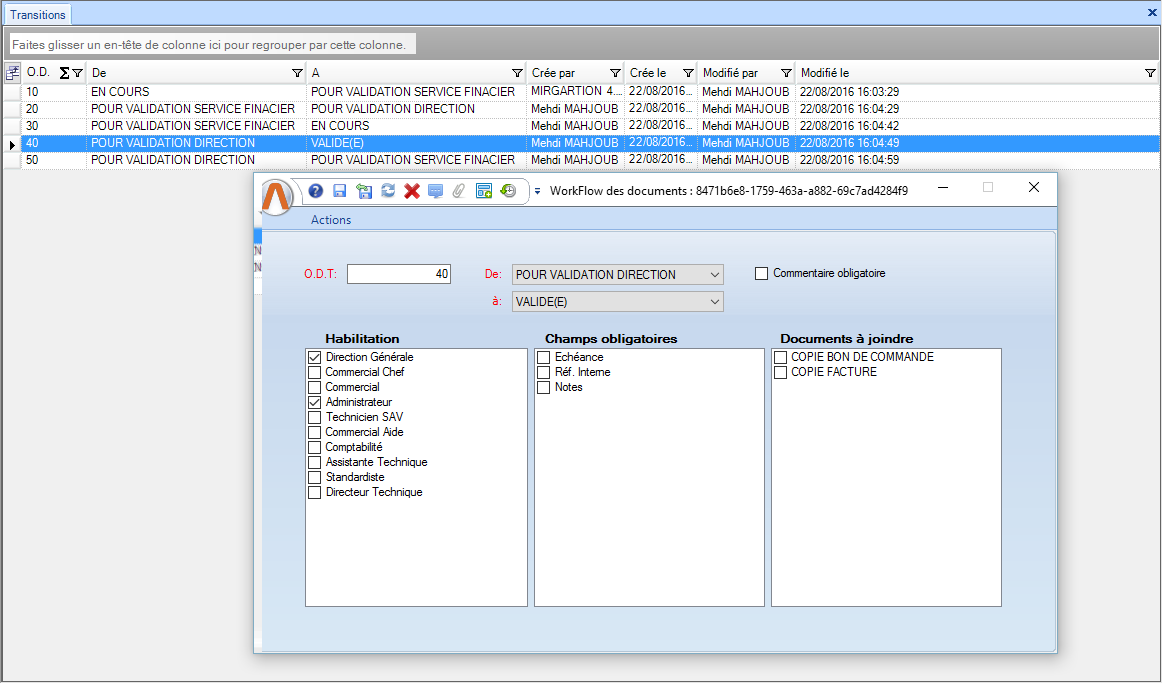Click the column chooser icon in the grid corner
The height and width of the screenshot is (683, 1163).
tap(13, 72)
